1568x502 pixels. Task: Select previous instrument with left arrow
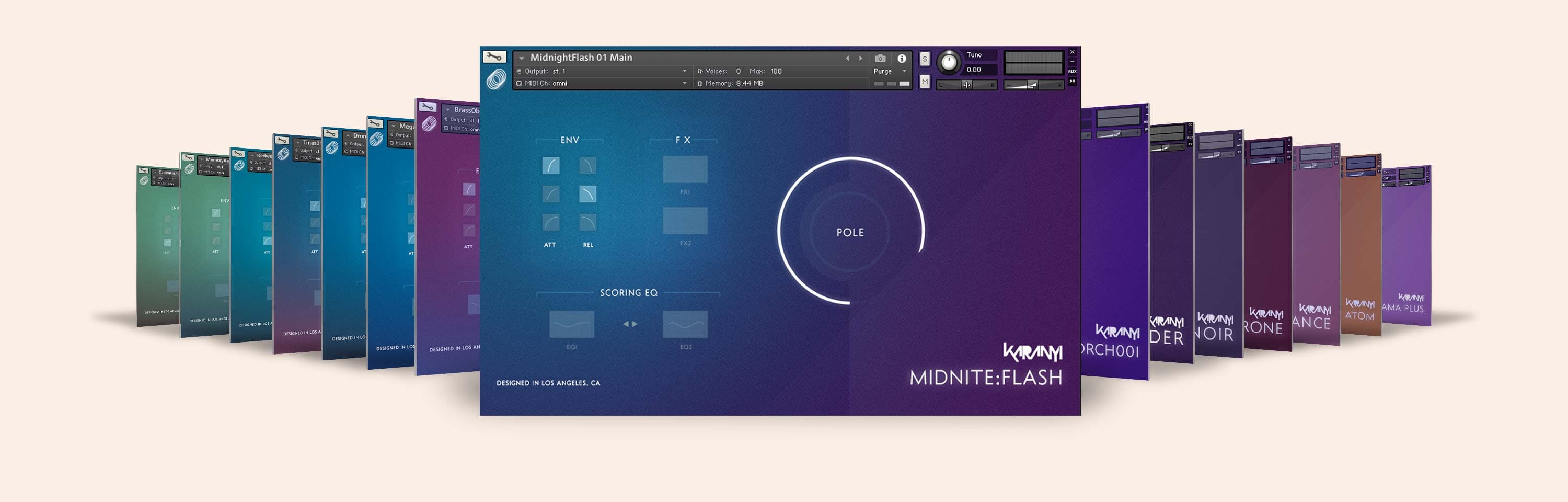pyautogui.click(x=847, y=59)
